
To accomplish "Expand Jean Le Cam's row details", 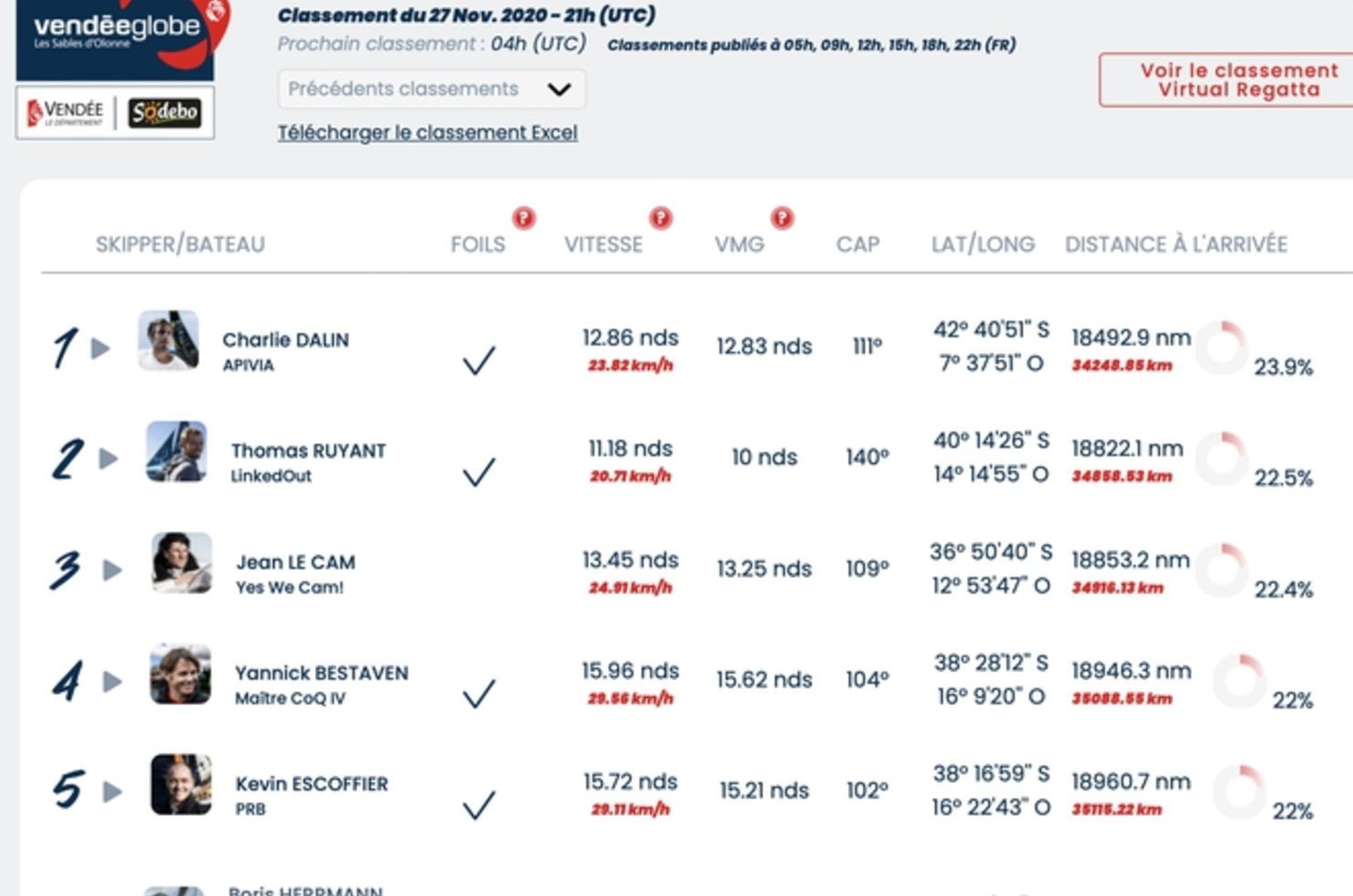I will [112, 571].
